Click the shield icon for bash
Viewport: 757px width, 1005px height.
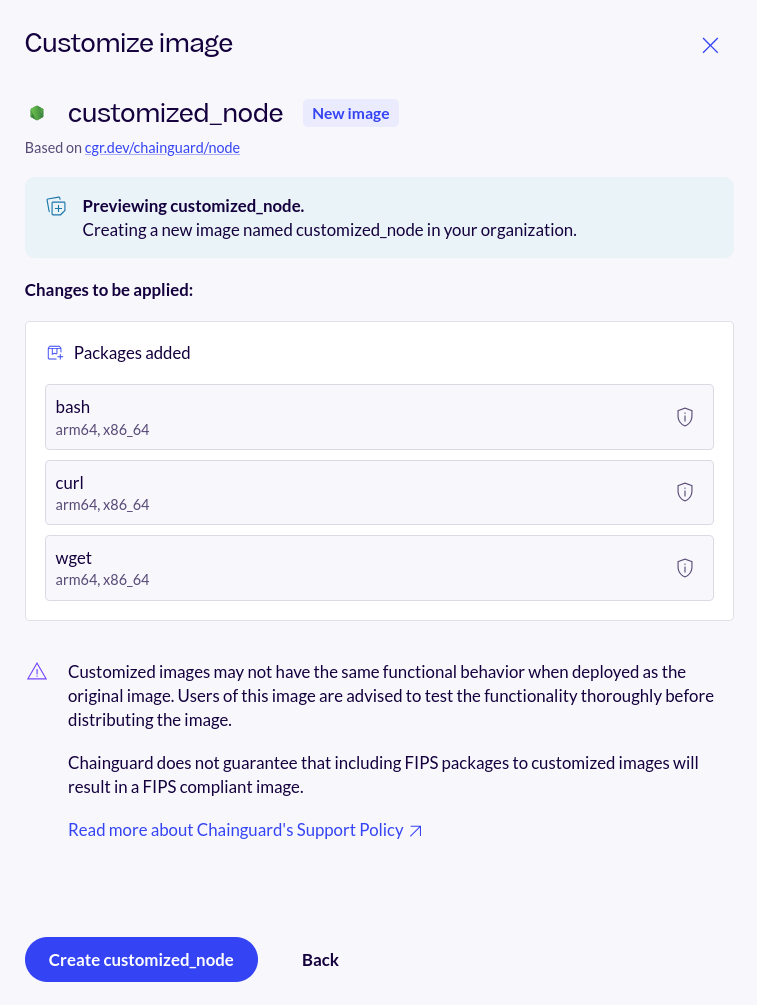[x=685, y=417]
